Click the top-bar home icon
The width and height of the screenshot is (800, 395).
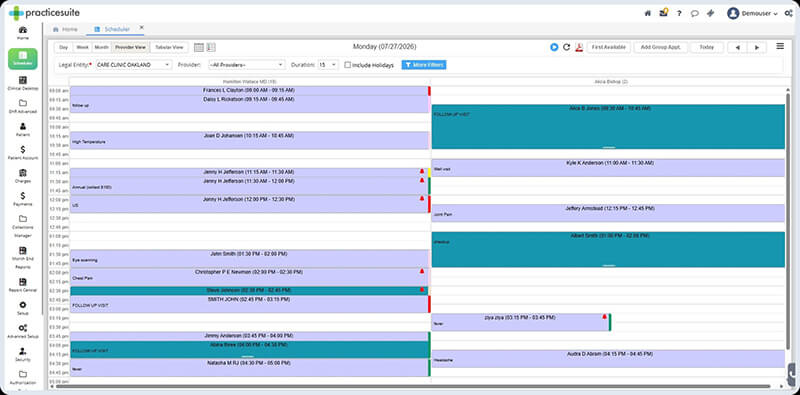point(648,13)
